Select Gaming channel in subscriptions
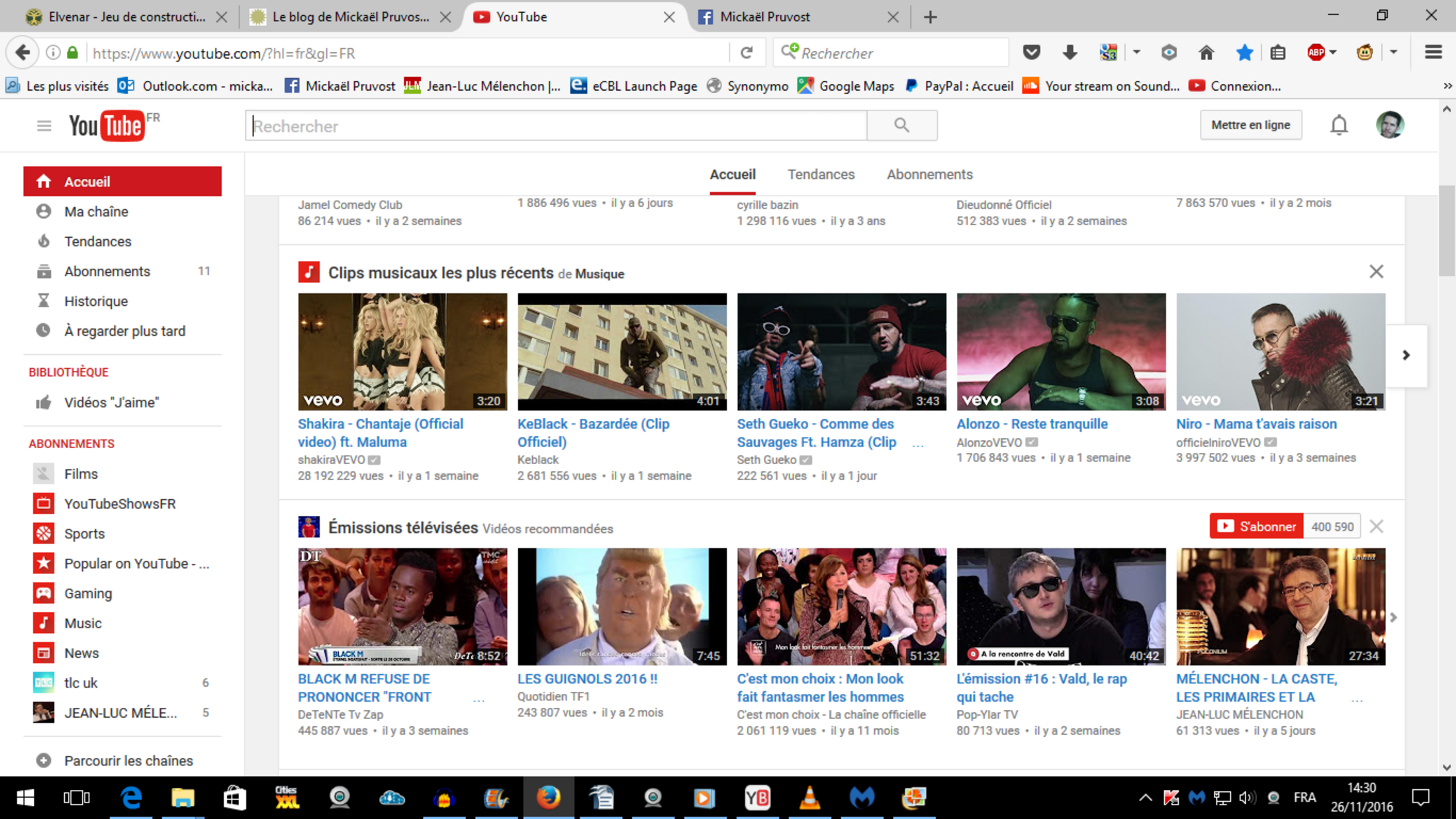Screen dimensions: 1456x819 87,593
